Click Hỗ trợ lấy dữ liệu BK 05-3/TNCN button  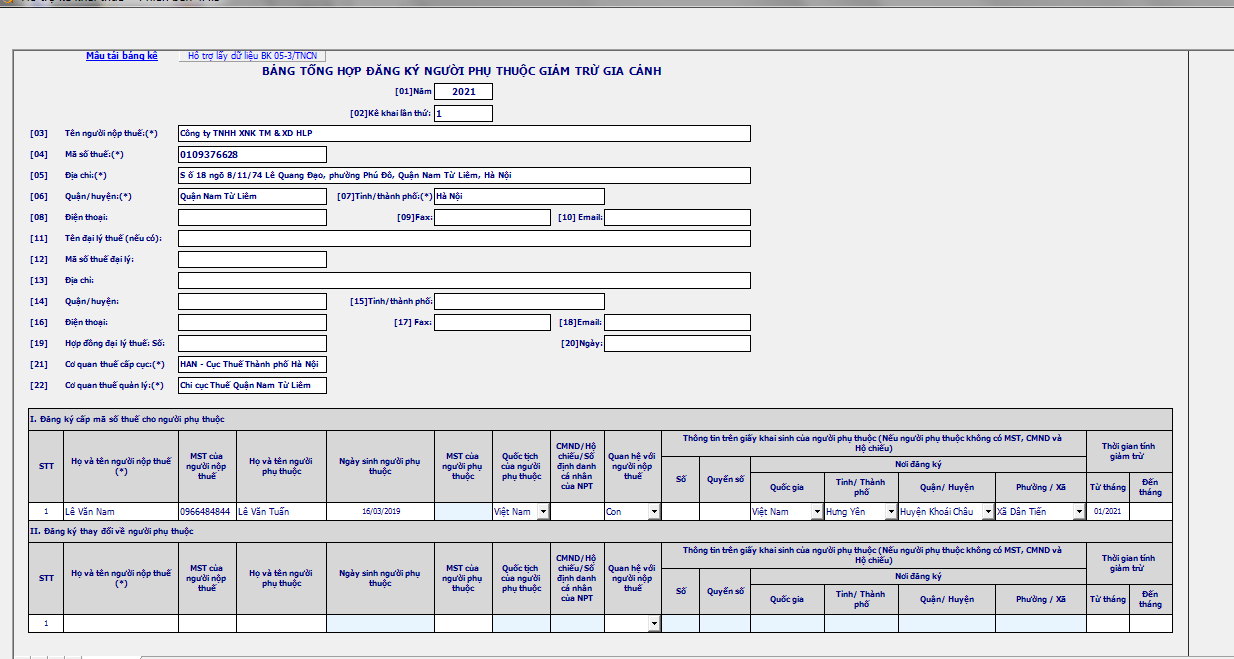pyautogui.click(x=253, y=56)
